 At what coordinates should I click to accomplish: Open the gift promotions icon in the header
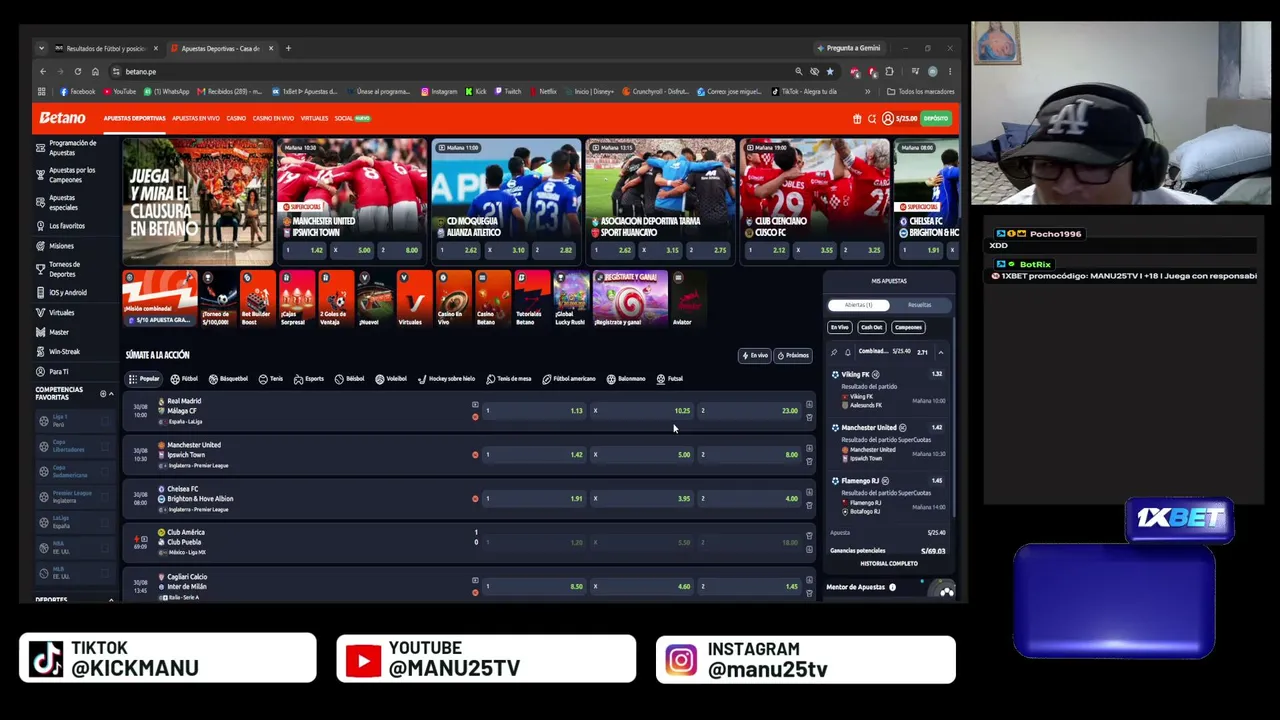[x=857, y=119]
